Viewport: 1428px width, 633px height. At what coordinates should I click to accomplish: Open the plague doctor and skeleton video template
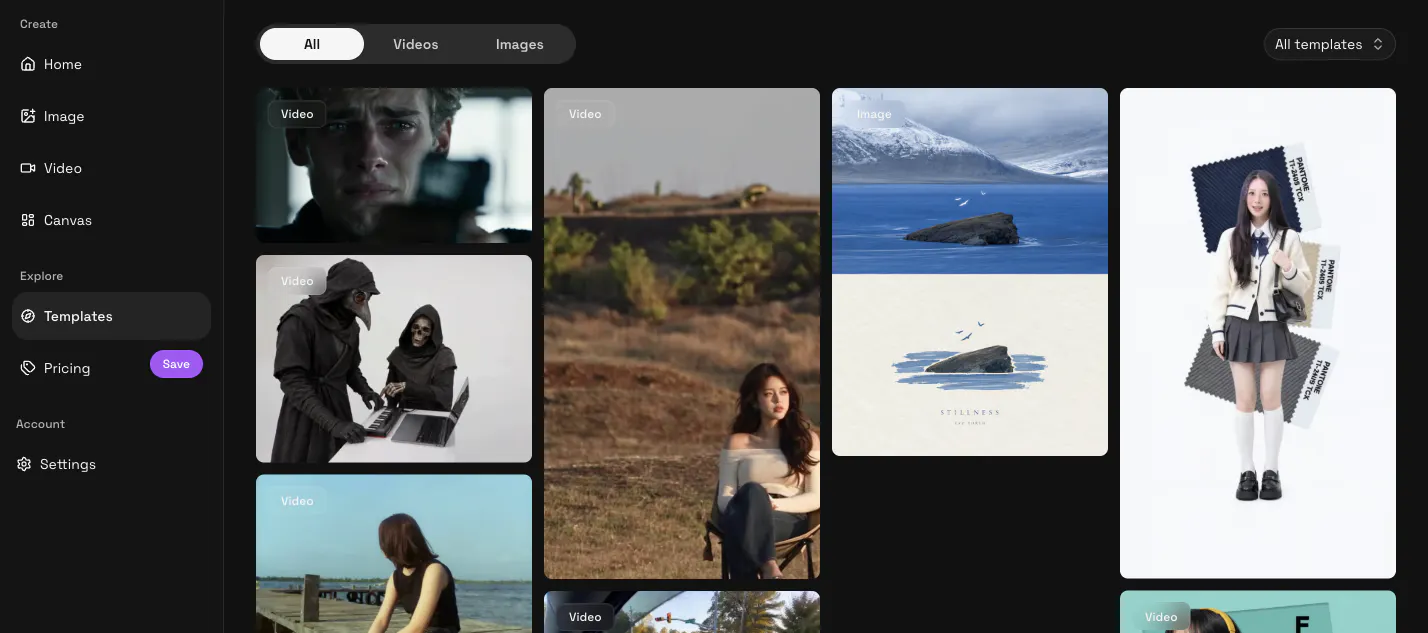(394, 359)
